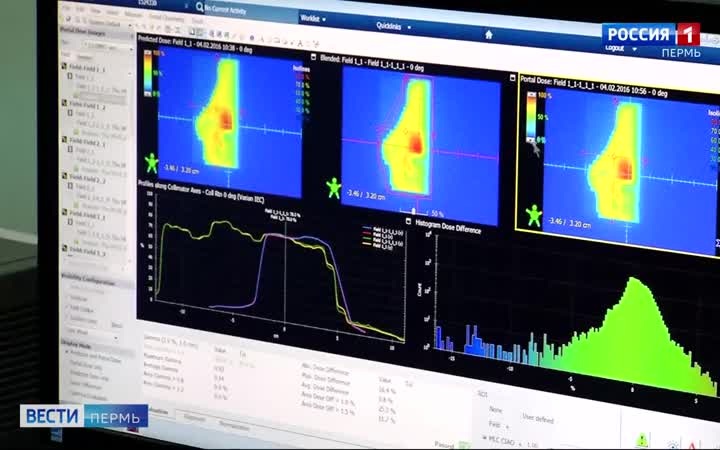Click the Display Mode section header

(76, 344)
